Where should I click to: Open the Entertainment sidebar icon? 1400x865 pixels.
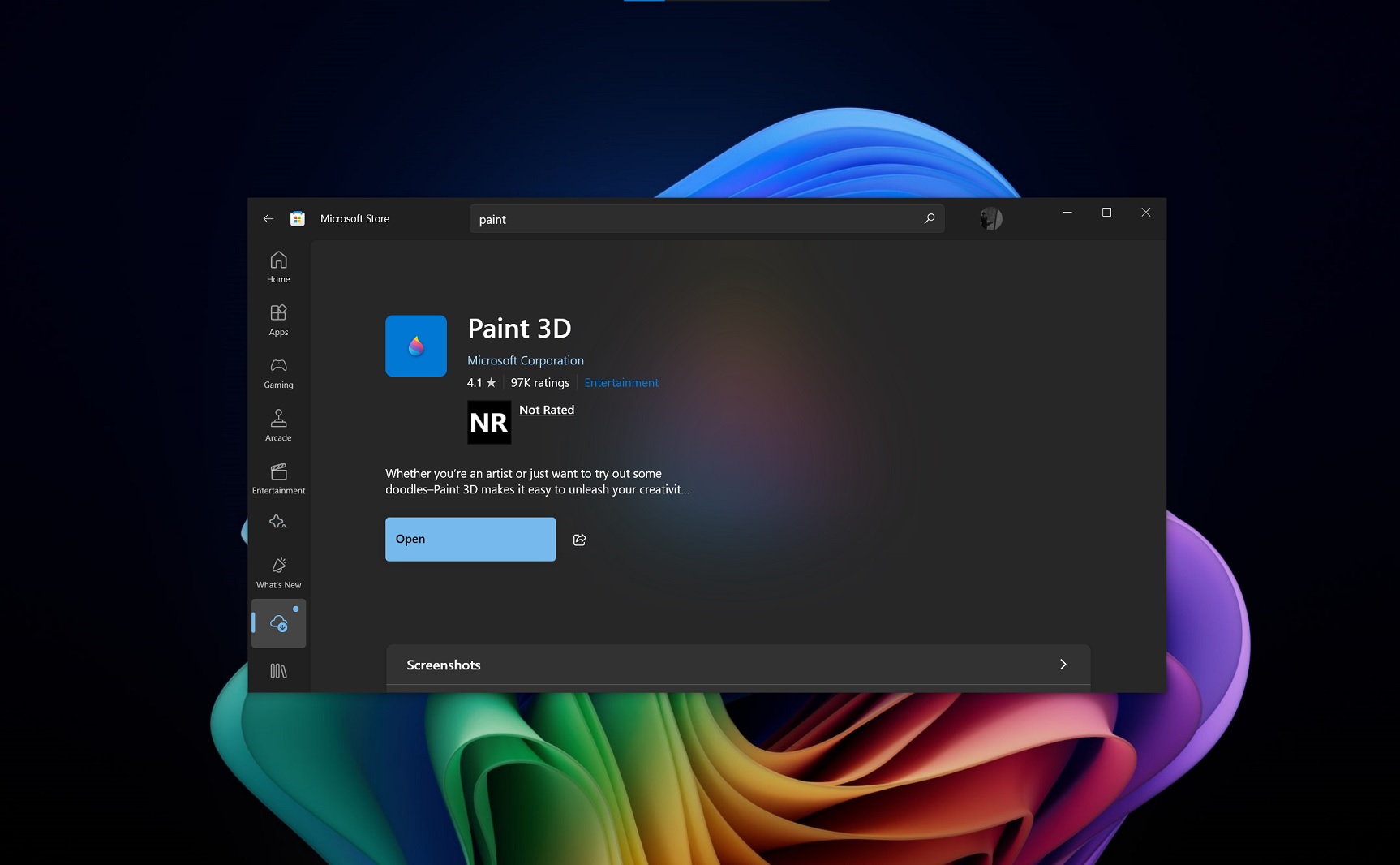pos(278,476)
